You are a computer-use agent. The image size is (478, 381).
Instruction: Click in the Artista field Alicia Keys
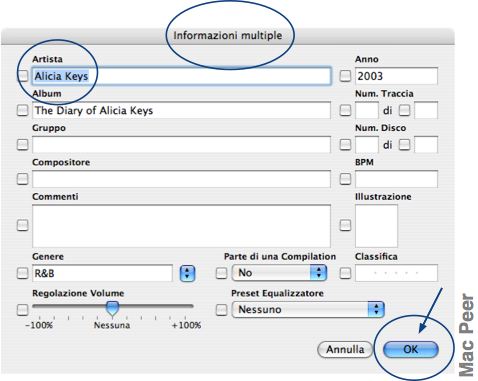click(x=181, y=76)
